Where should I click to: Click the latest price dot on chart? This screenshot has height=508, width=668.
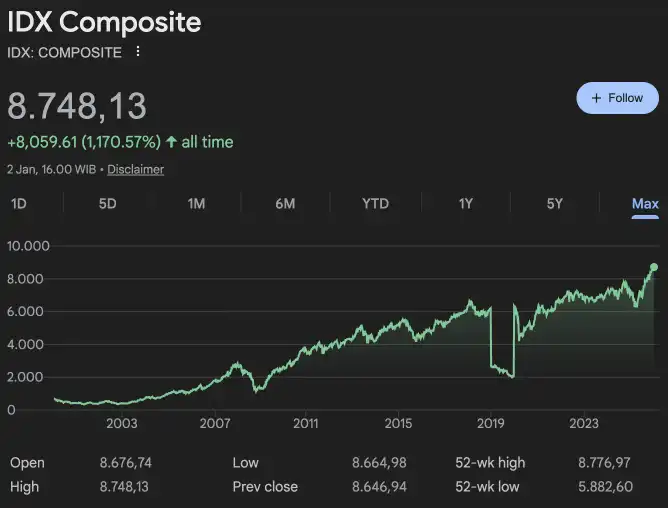tap(654, 267)
